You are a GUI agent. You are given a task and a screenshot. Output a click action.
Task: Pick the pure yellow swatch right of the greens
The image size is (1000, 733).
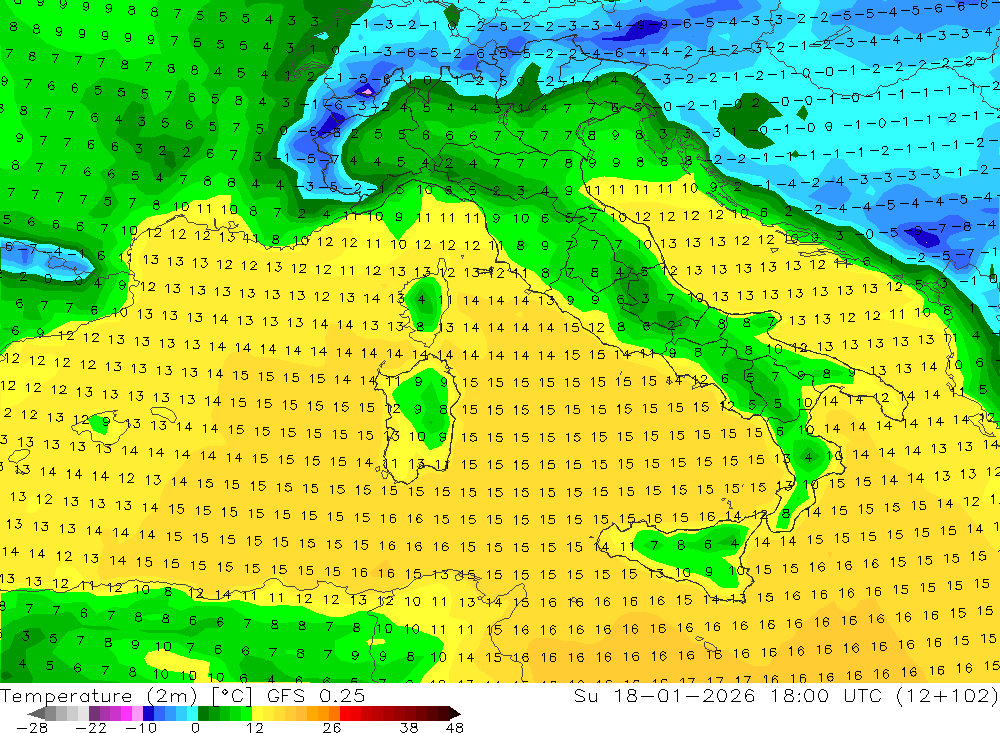pyautogui.click(x=258, y=713)
